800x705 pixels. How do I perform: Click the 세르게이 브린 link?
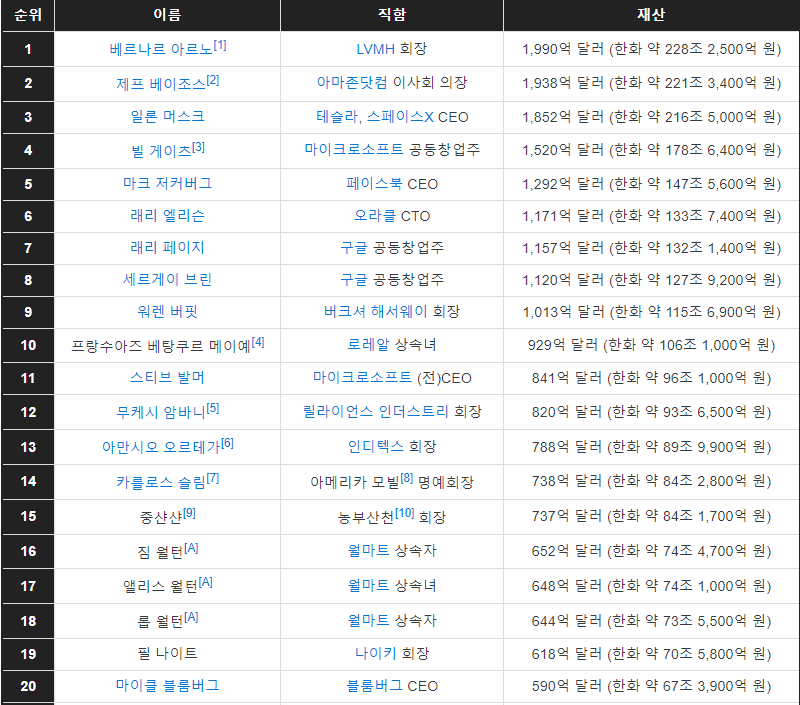(x=167, y=280)
